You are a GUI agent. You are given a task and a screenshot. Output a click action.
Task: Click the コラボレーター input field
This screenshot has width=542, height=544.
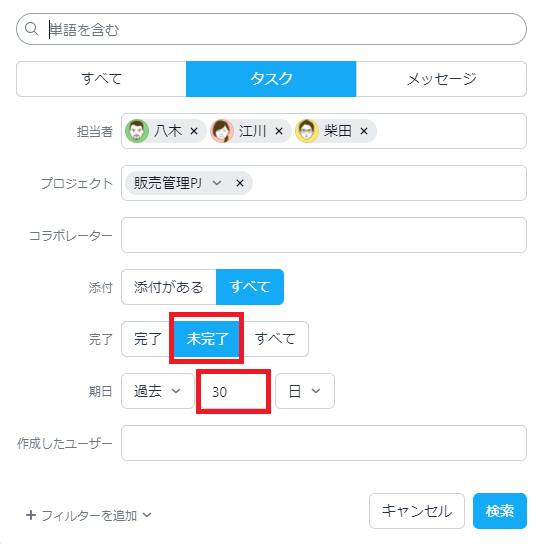point(324,235)
